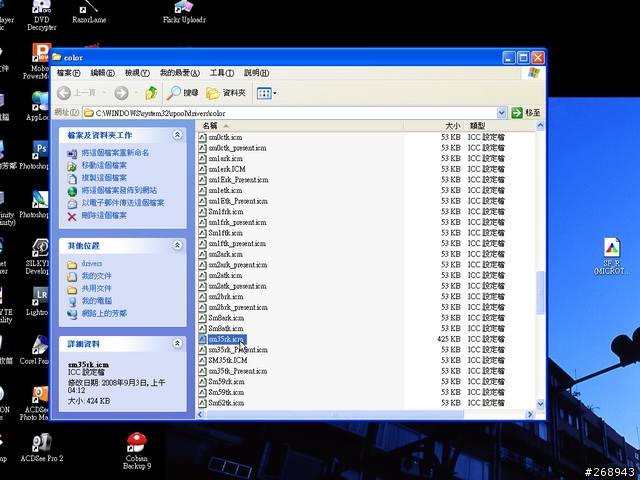This screenshot has height=480, width=640.
Task: Open the Views icon menu
Action: point(267,93)
